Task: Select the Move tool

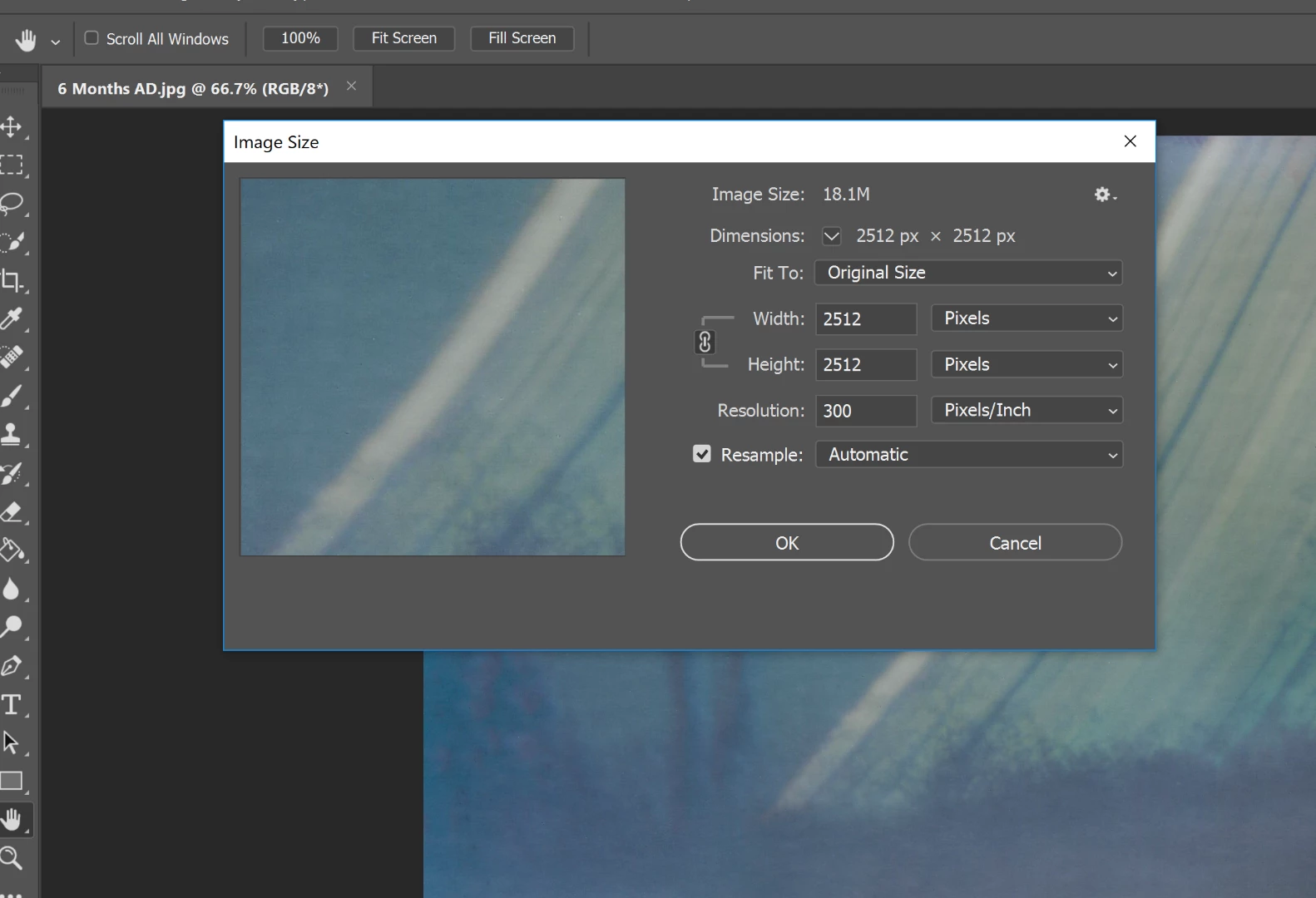Action: coord(12,126)
